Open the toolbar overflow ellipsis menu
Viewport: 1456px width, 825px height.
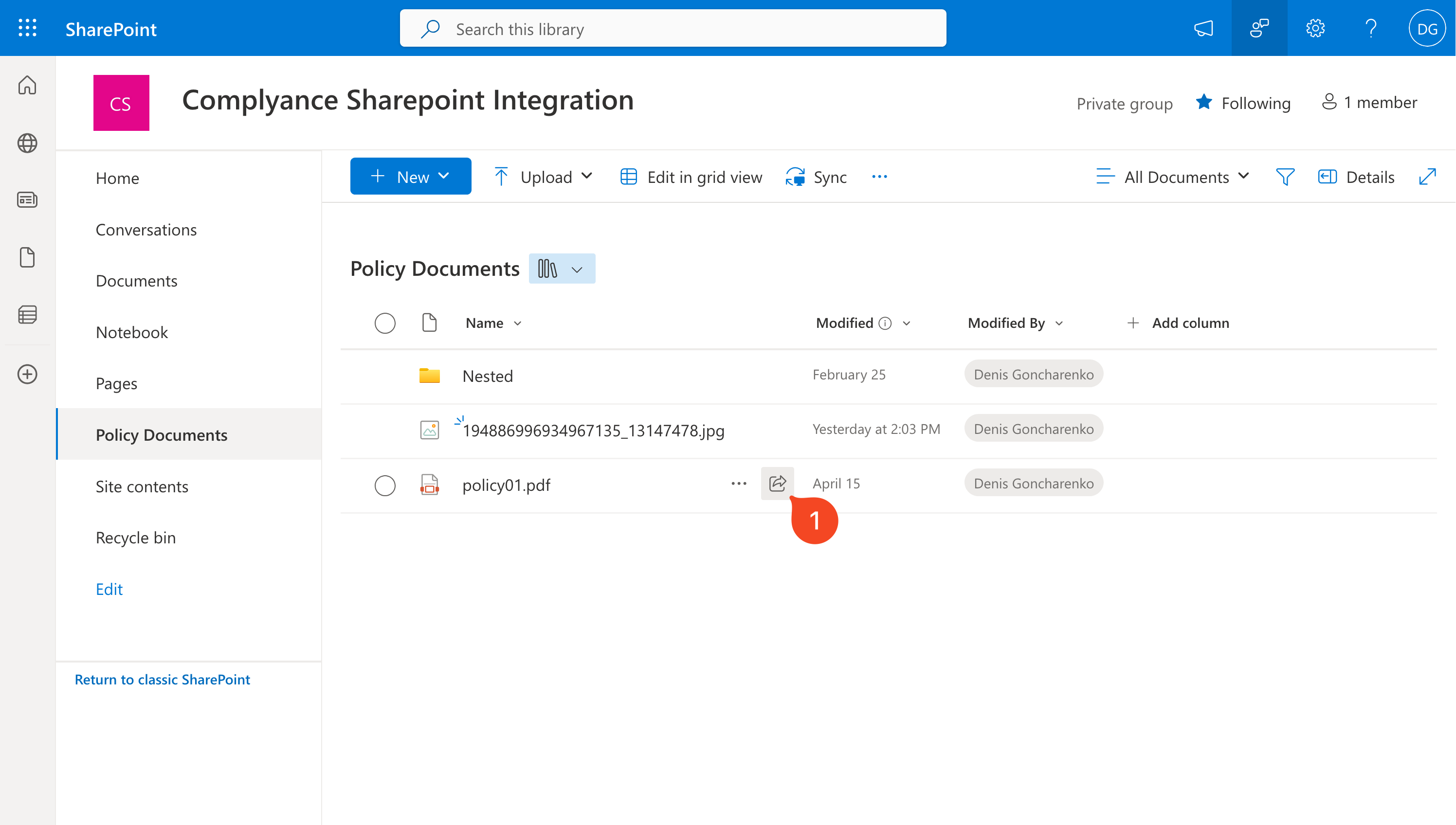(x=879, y=177)
